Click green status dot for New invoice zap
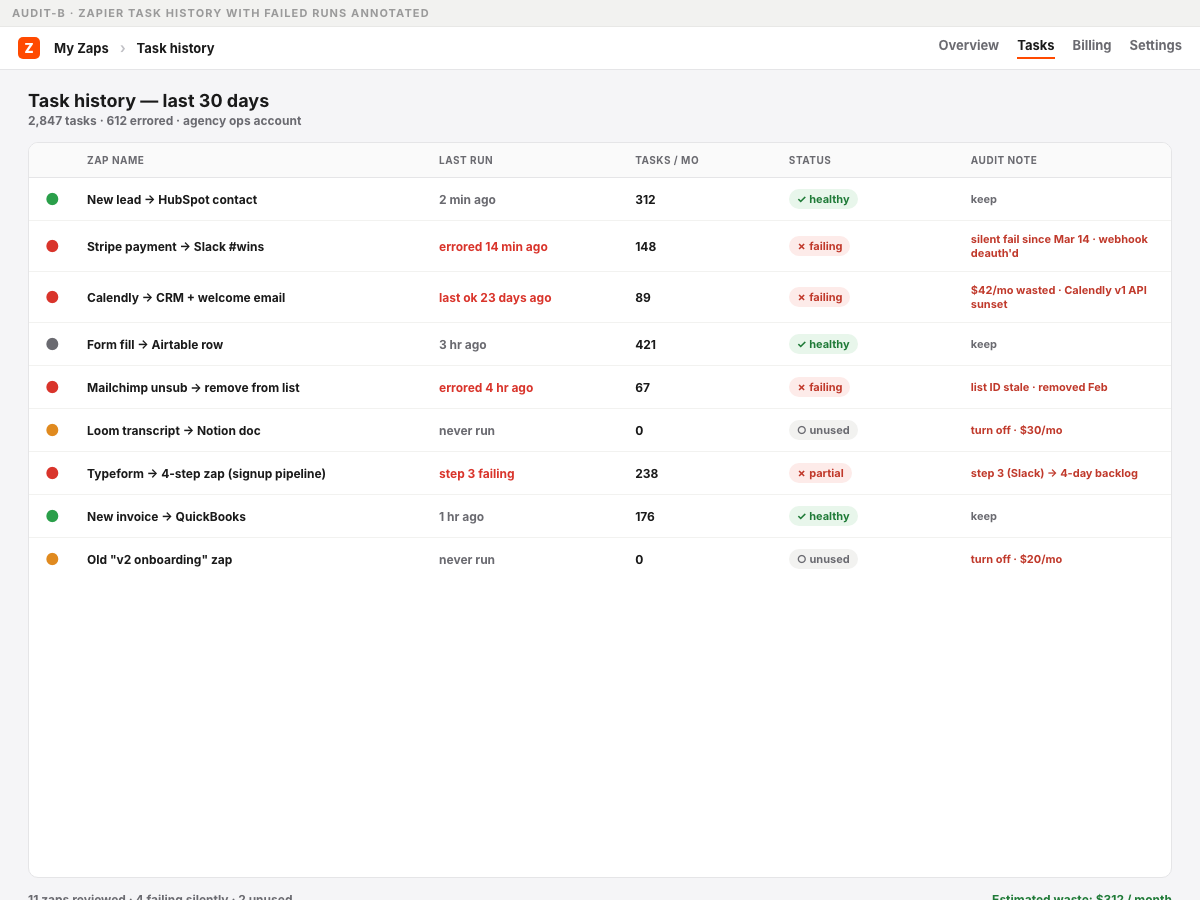 [x=52, y=516]
